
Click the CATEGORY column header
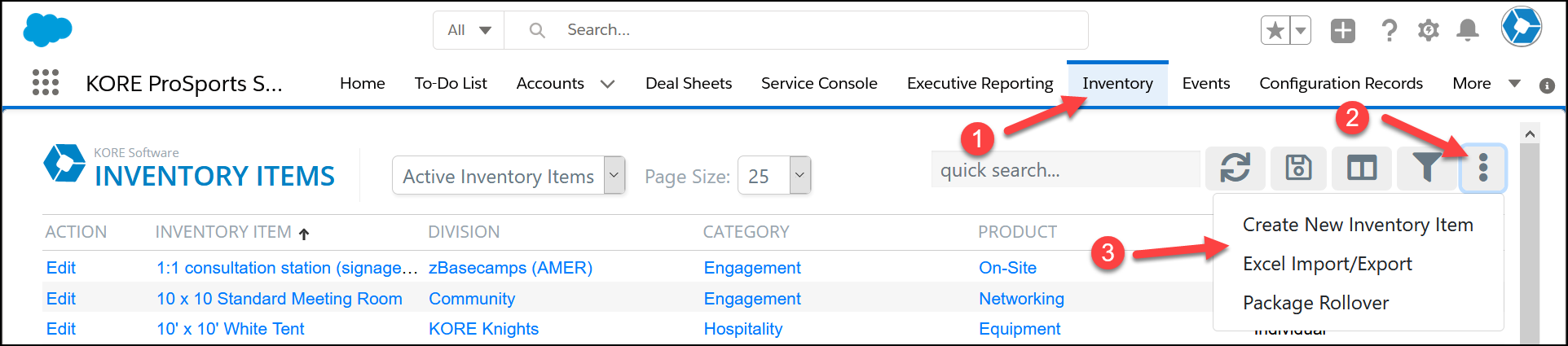747,232
